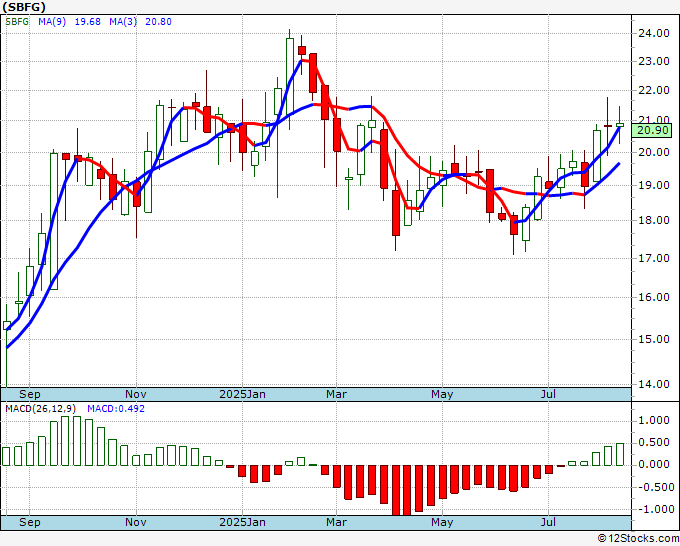Select Mar on the price chart time axis
Screen dimensions: 680x546
tap(337, 394)
